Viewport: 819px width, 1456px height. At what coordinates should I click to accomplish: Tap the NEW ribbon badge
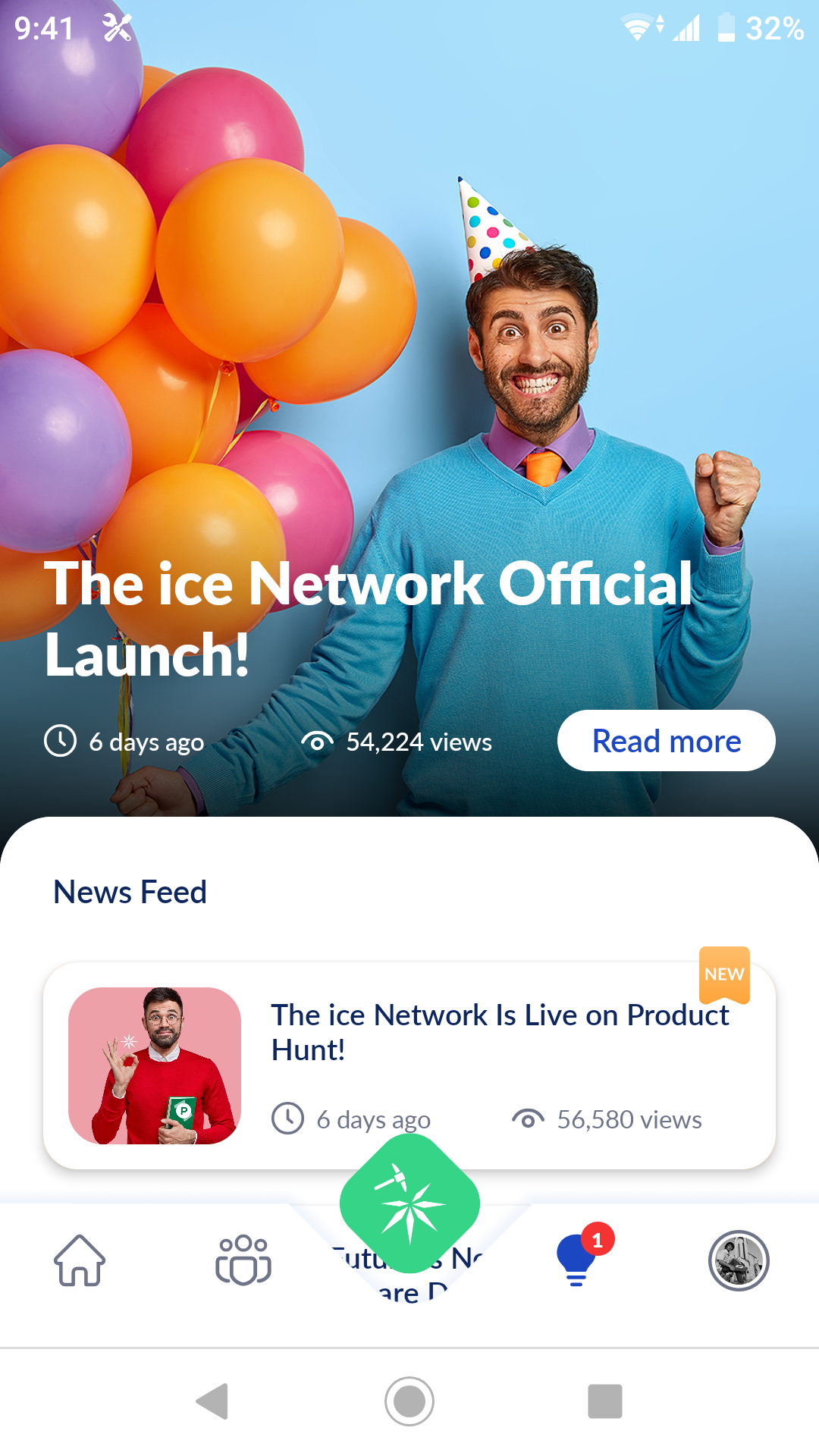coord(724,974)
